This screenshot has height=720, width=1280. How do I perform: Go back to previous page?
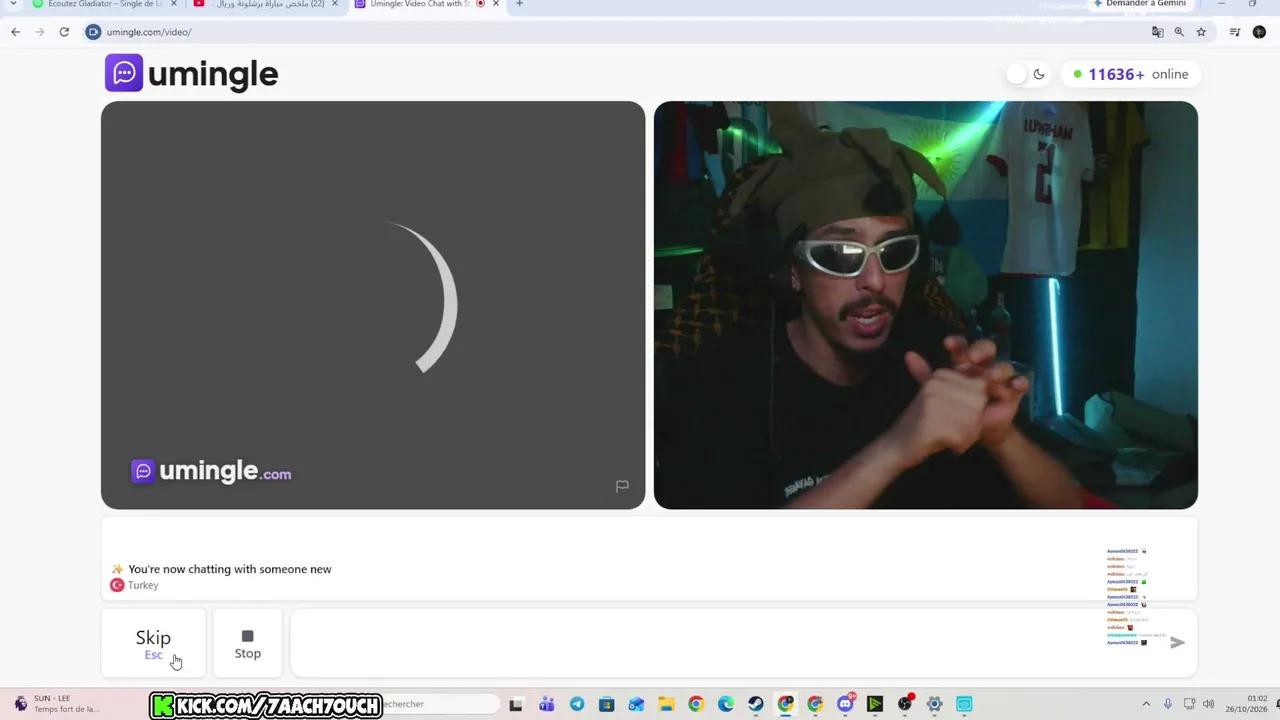[15, 32]
